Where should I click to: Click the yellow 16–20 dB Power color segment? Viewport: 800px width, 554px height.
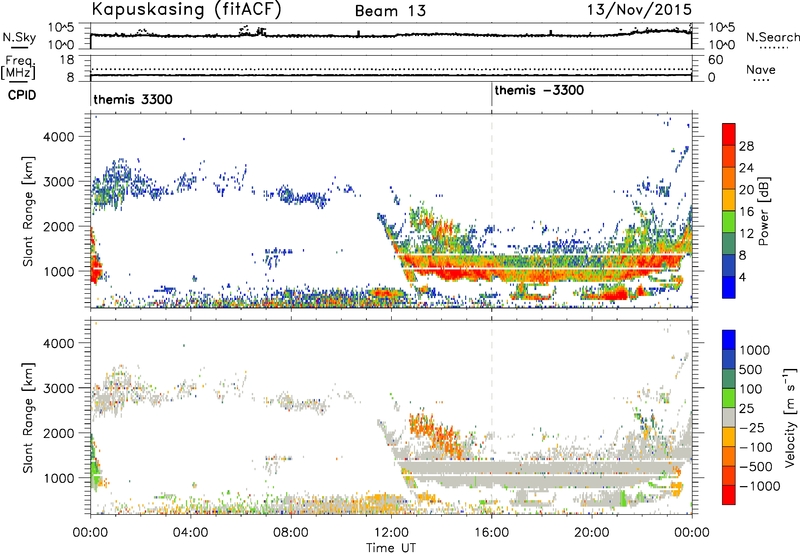729,200
